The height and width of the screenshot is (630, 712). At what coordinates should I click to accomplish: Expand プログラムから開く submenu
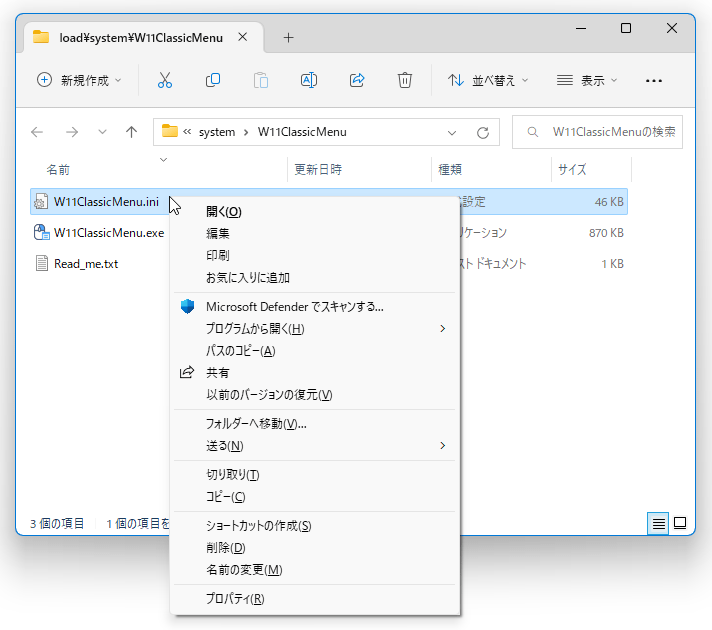point(443,328)
